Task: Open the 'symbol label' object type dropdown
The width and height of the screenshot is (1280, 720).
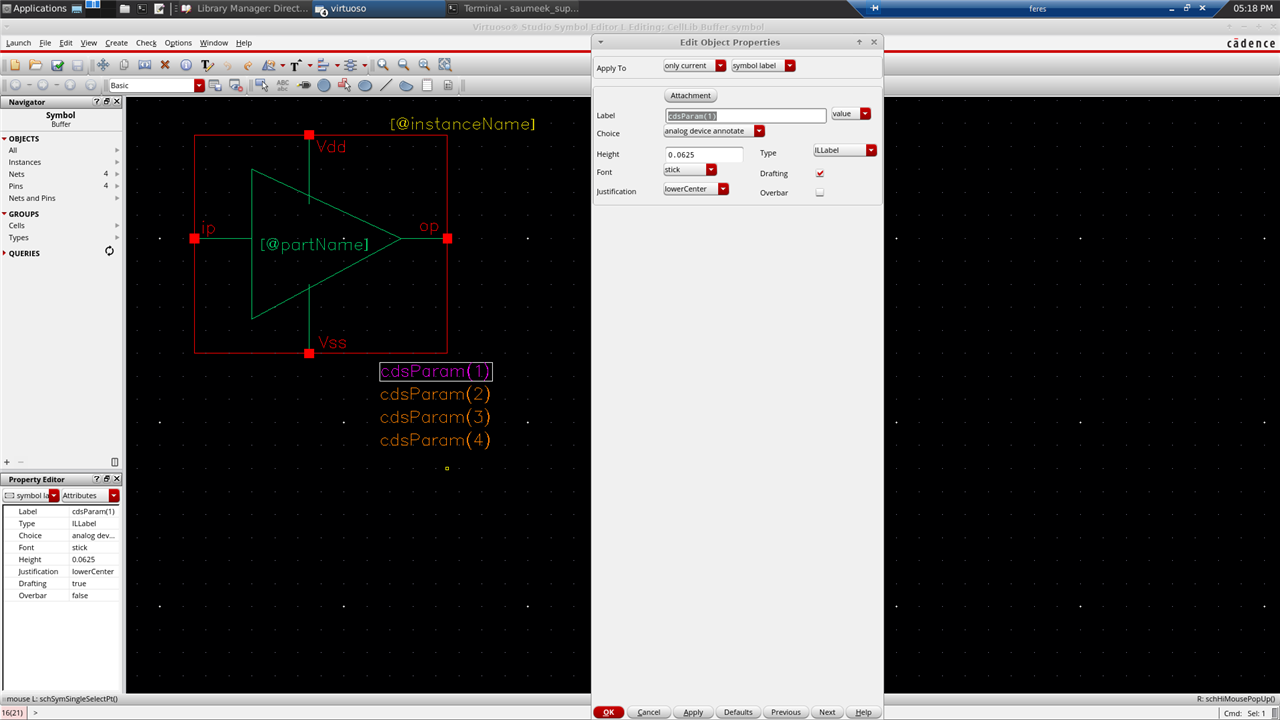Action: coord(763,66)
